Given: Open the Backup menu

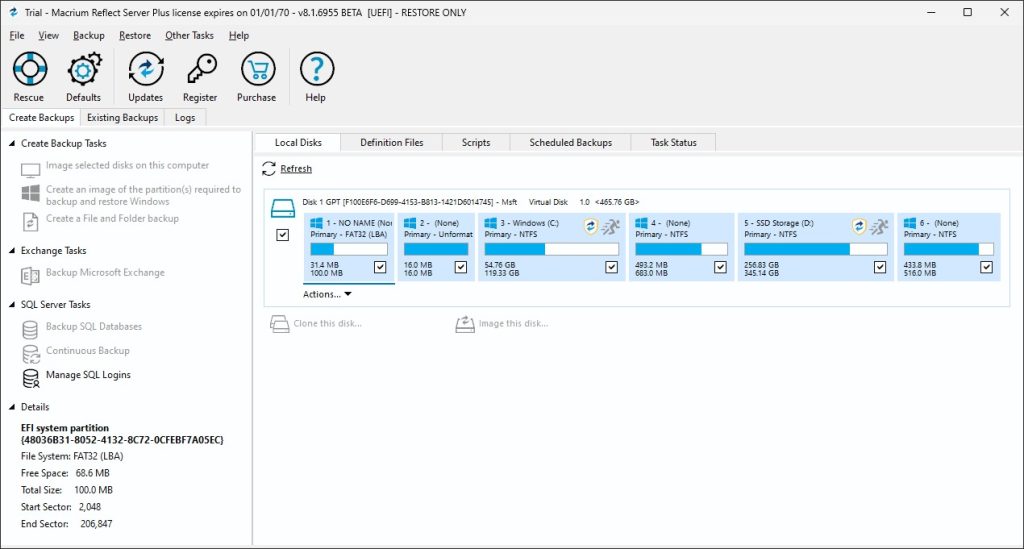Looking at the screenshot, I should coord(89,35).
